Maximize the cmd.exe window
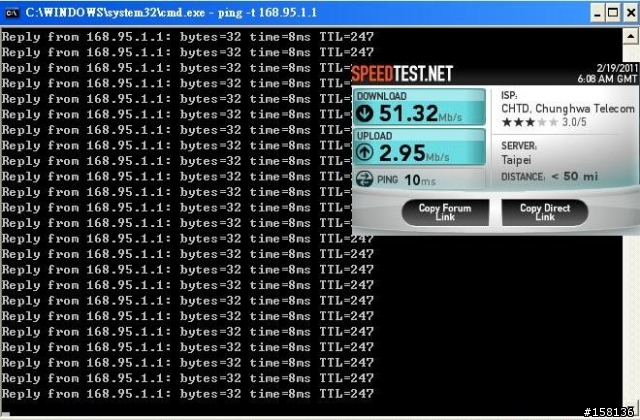Image resolution: width=640 pixels, height=420 pixels. 613,13
